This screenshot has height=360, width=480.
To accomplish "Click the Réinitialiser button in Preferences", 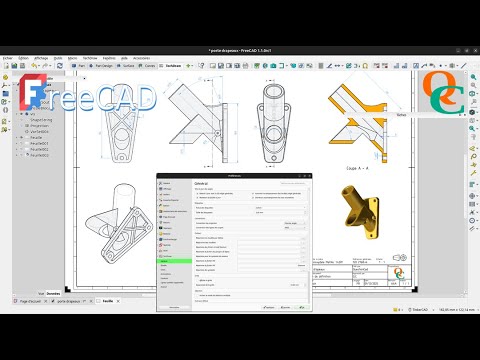I will click(174, 307).
